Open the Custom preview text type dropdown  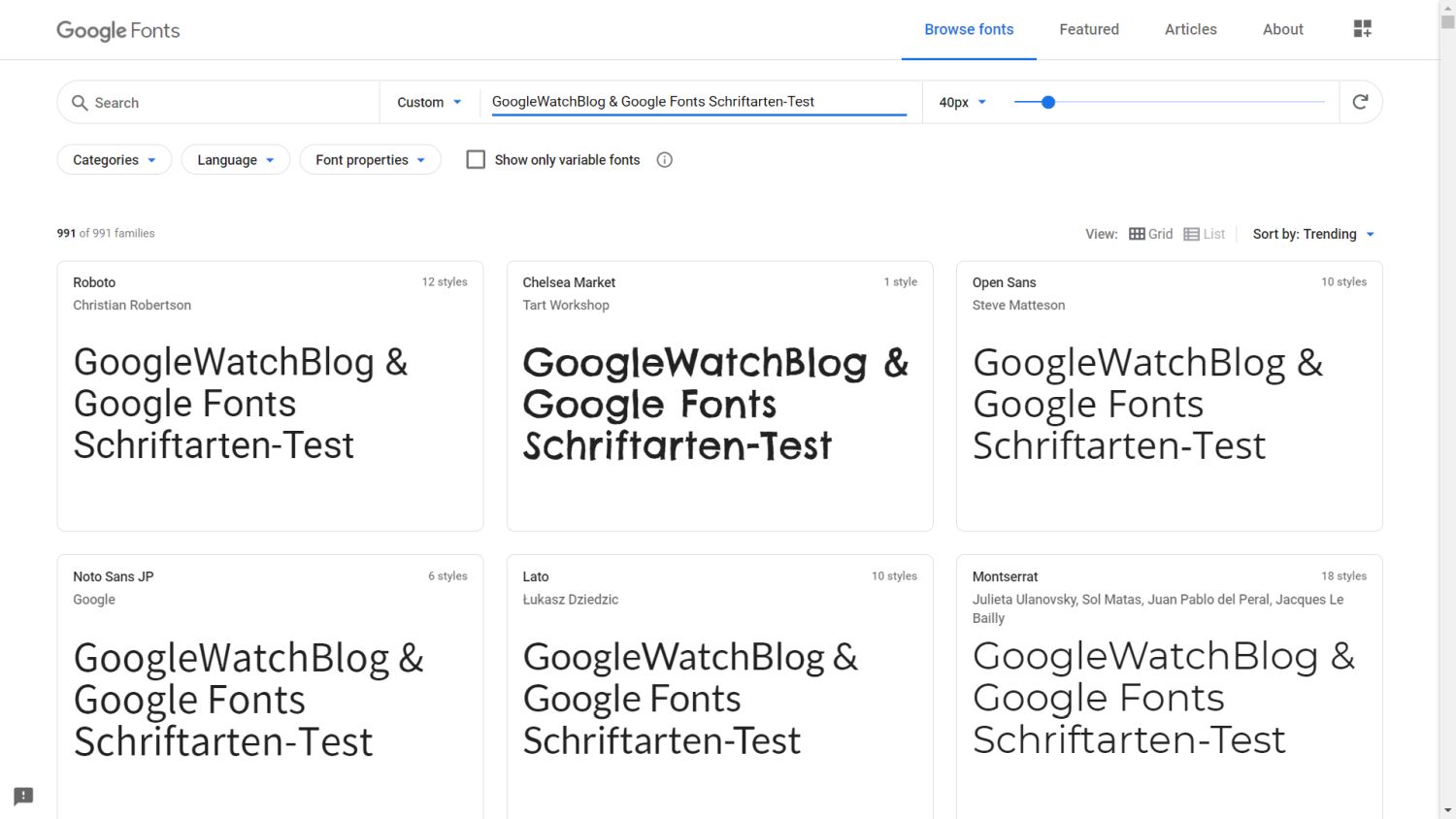pos(429,102)
